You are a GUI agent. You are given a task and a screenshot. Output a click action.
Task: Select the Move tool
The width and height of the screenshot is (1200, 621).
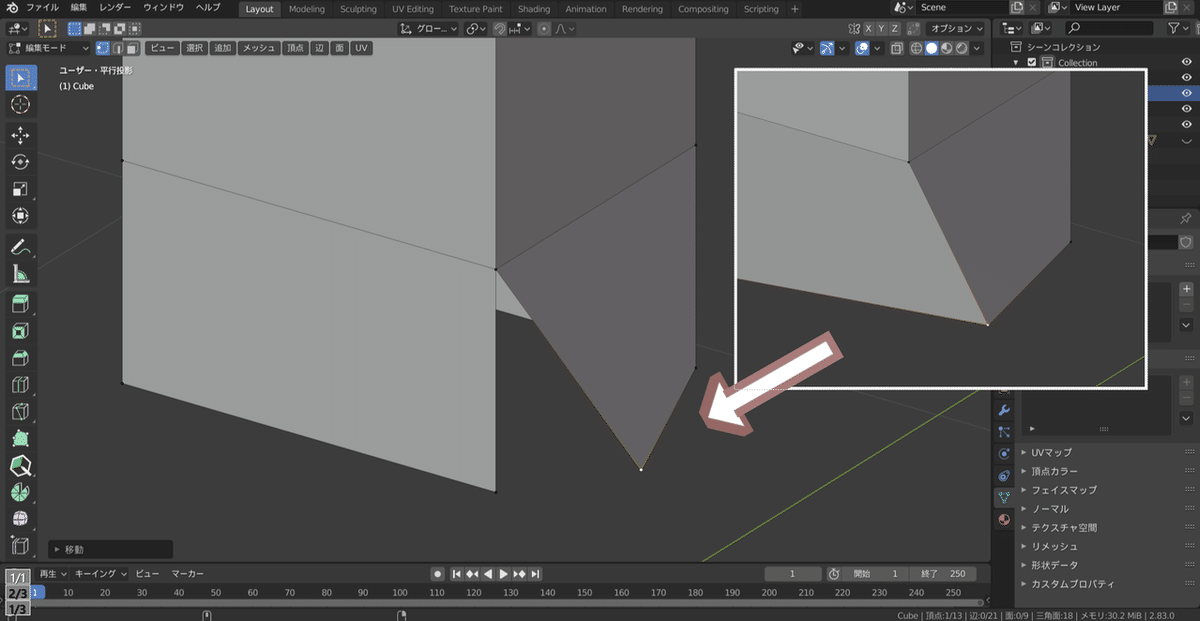click(21, 135)
